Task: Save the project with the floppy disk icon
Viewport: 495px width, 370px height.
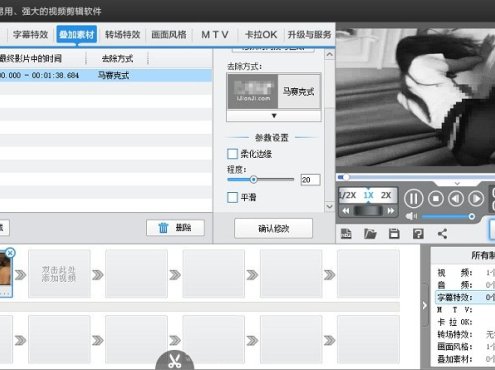Action: tap(394, 234)
